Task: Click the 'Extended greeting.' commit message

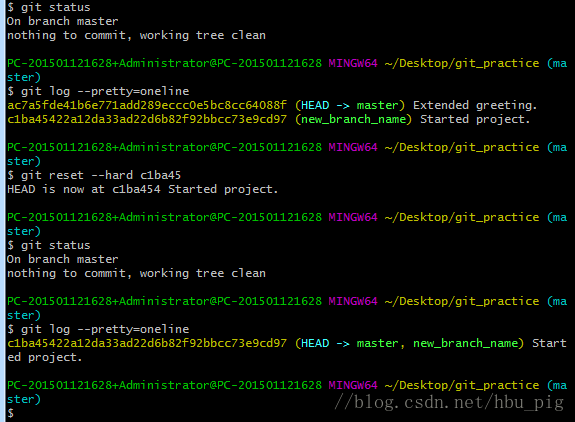Action: point(475,106)
